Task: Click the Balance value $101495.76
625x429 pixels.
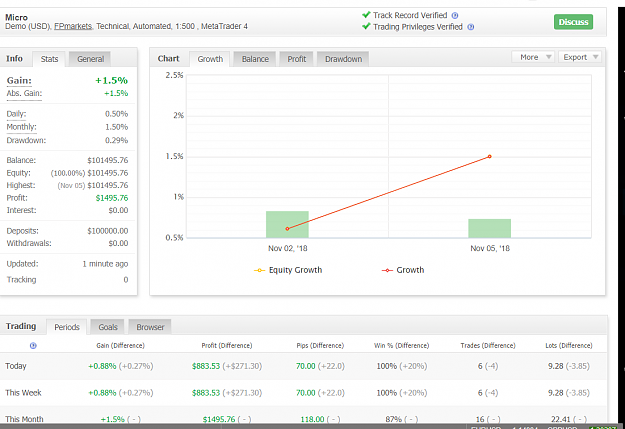Action: 108,160
